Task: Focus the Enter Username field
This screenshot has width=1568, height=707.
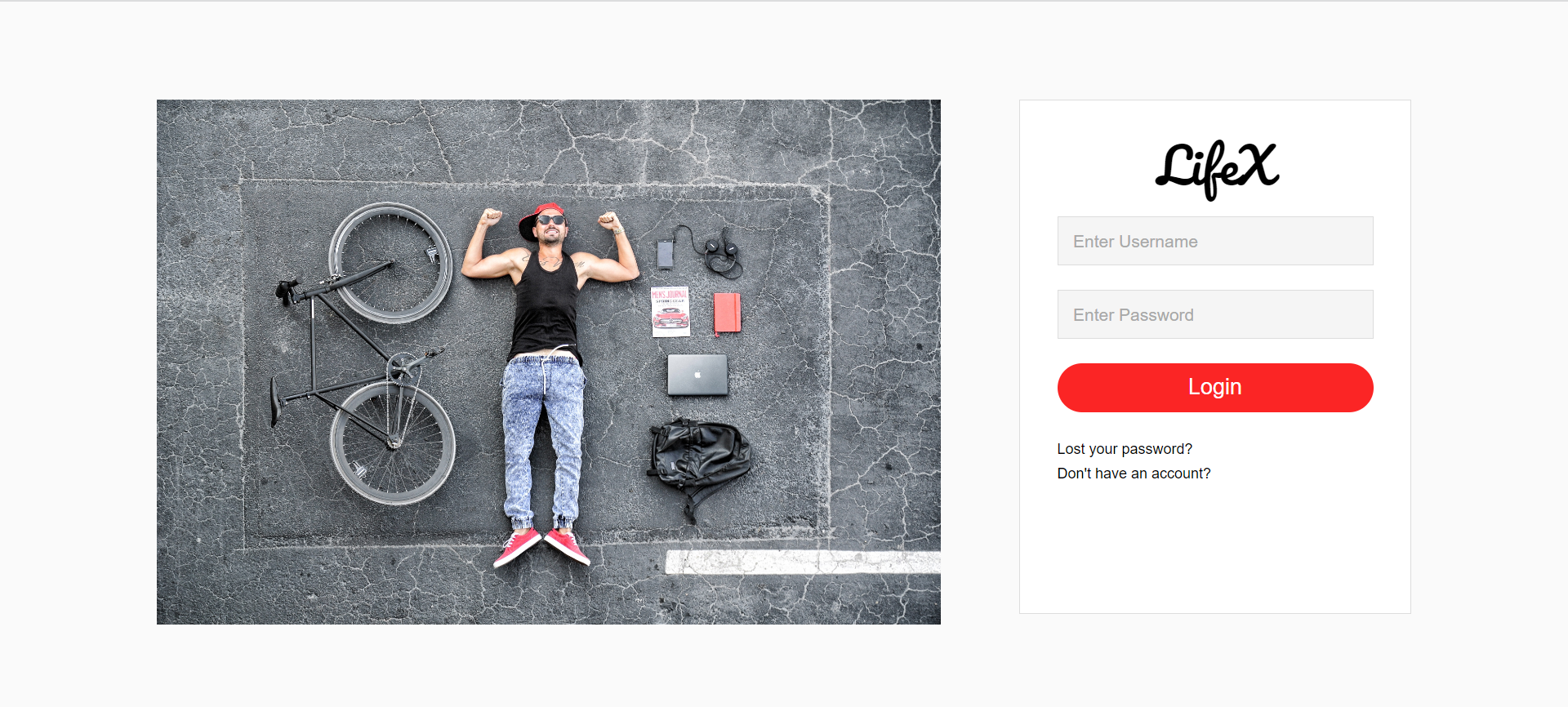Action: (1215, 241)
